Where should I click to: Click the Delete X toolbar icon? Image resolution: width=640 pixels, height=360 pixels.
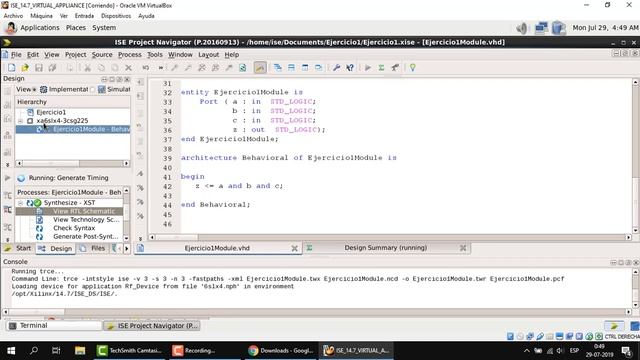point(128,68)
